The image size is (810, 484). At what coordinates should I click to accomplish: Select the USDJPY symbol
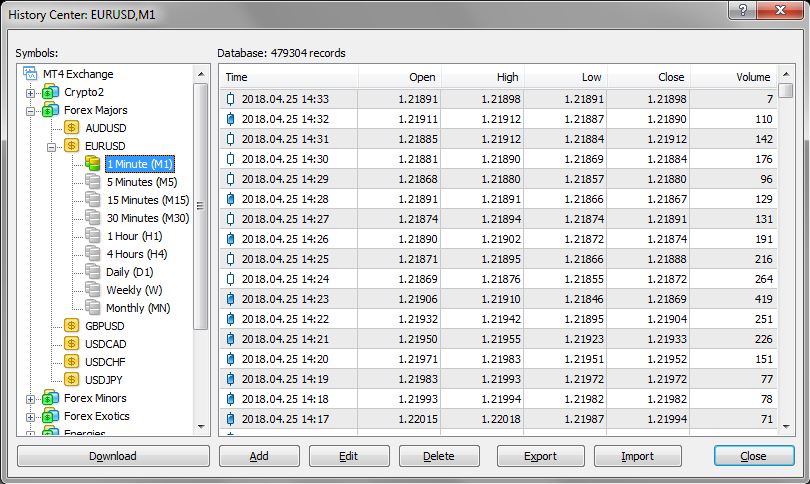(x=104, y=380)
